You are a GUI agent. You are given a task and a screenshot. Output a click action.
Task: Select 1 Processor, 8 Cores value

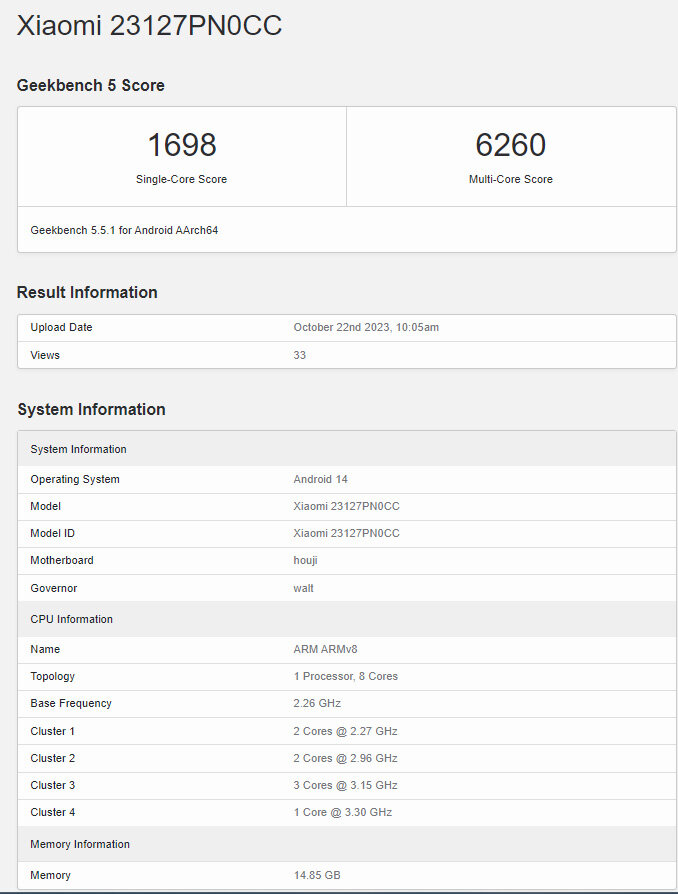tap(346, 676)
